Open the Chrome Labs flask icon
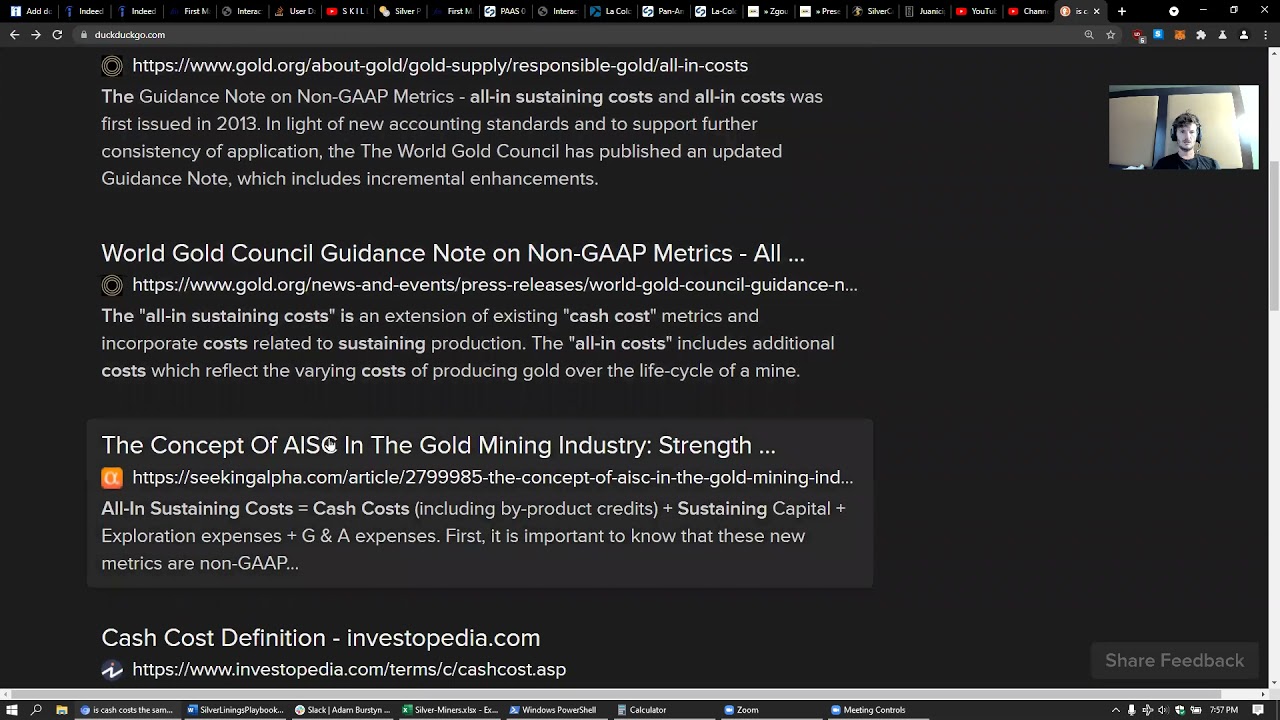 [1222, 35]
